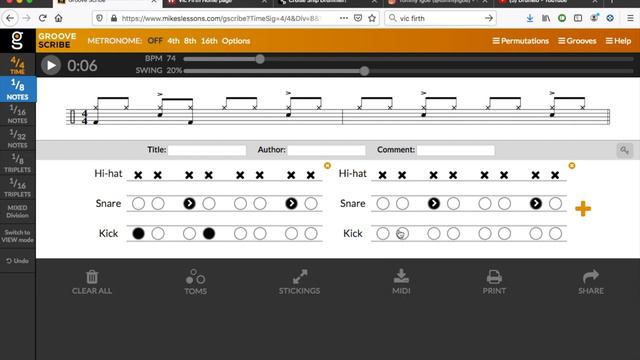640x360 pixels.
Task: Select the measure two Kick label
Action: tap(353, 233)
